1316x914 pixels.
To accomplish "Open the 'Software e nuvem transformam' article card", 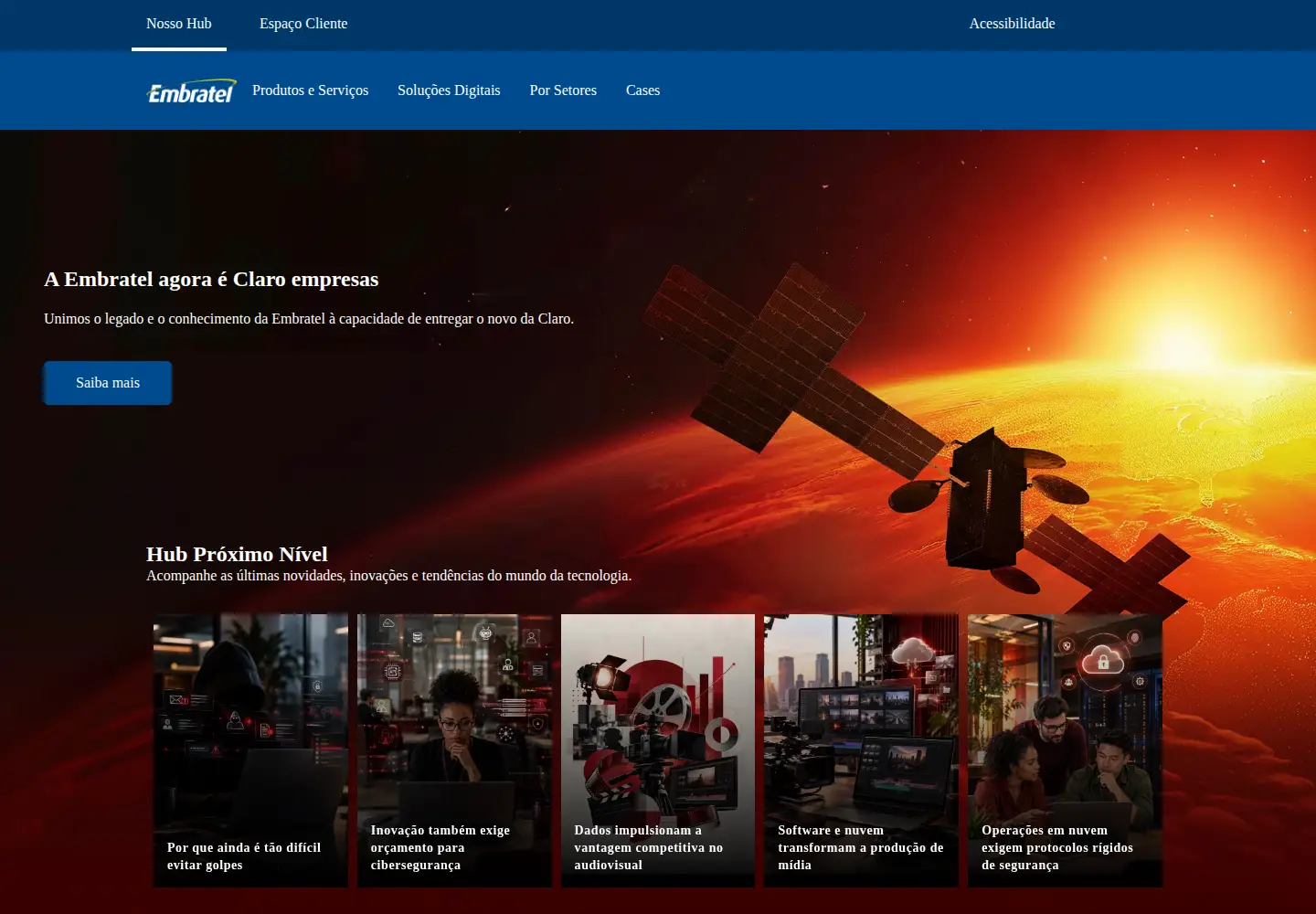I will point(862,750).
